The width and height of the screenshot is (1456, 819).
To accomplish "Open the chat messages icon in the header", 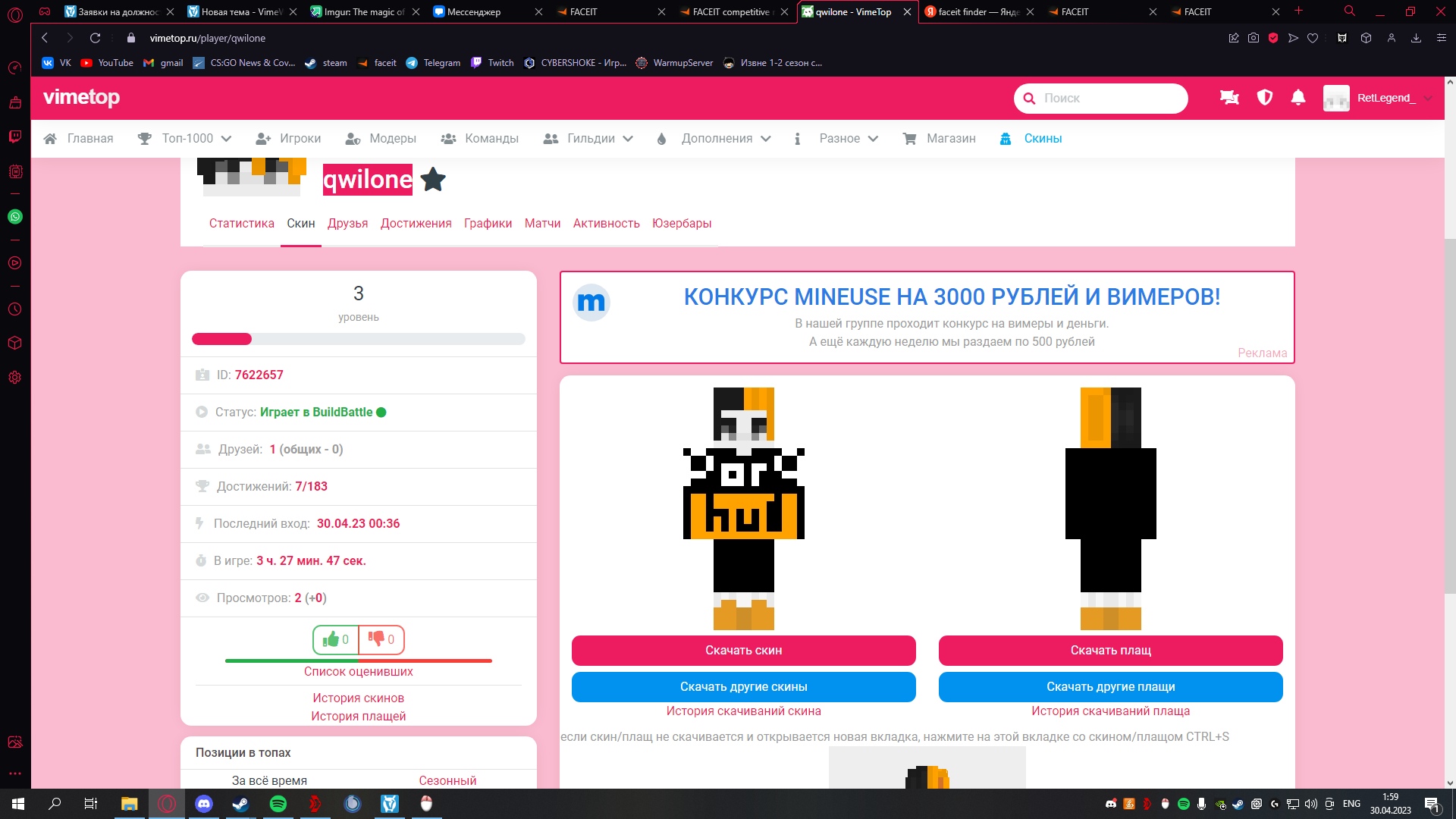I will (x=1229, y=98).
